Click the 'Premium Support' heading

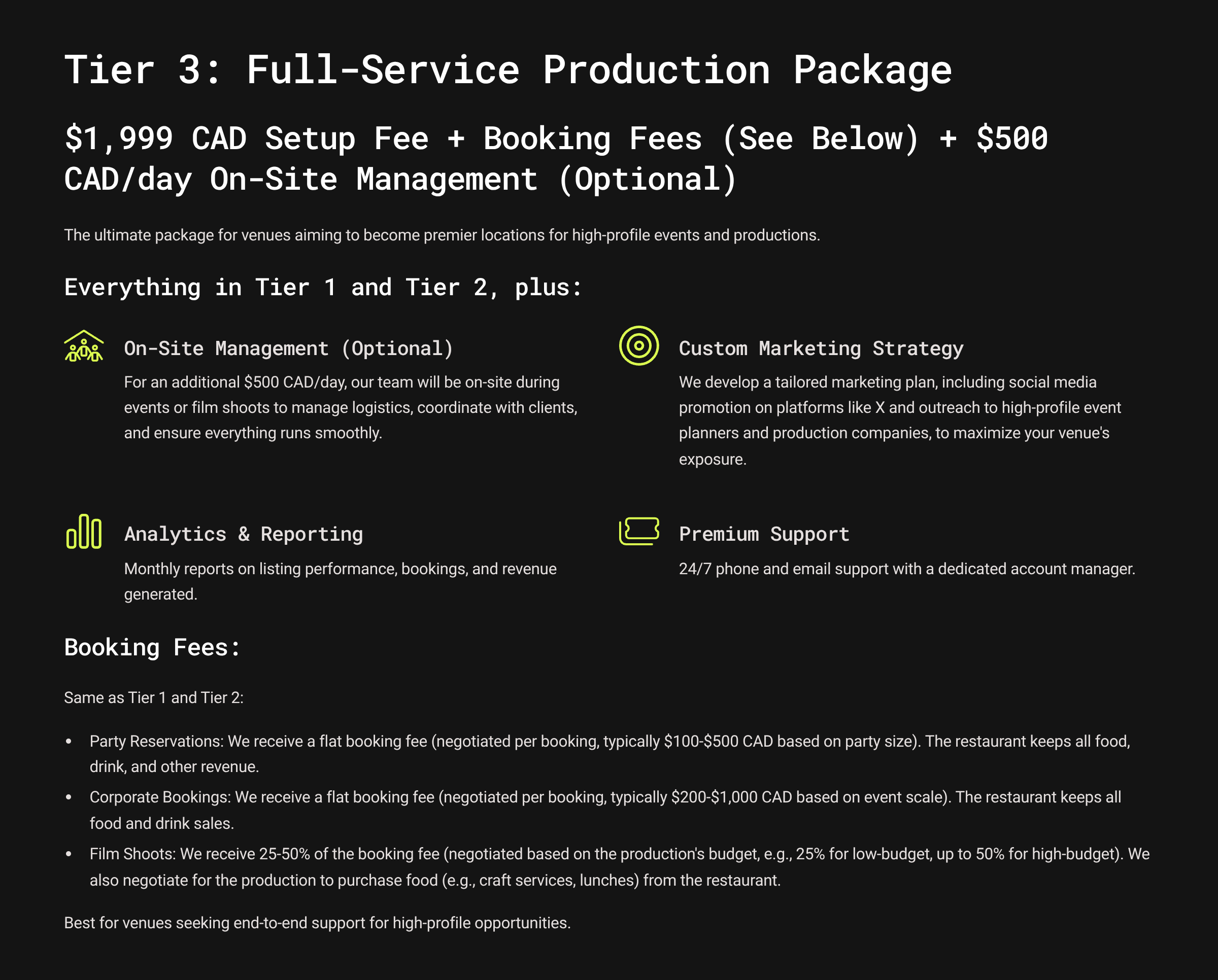[x=764, y=534]
